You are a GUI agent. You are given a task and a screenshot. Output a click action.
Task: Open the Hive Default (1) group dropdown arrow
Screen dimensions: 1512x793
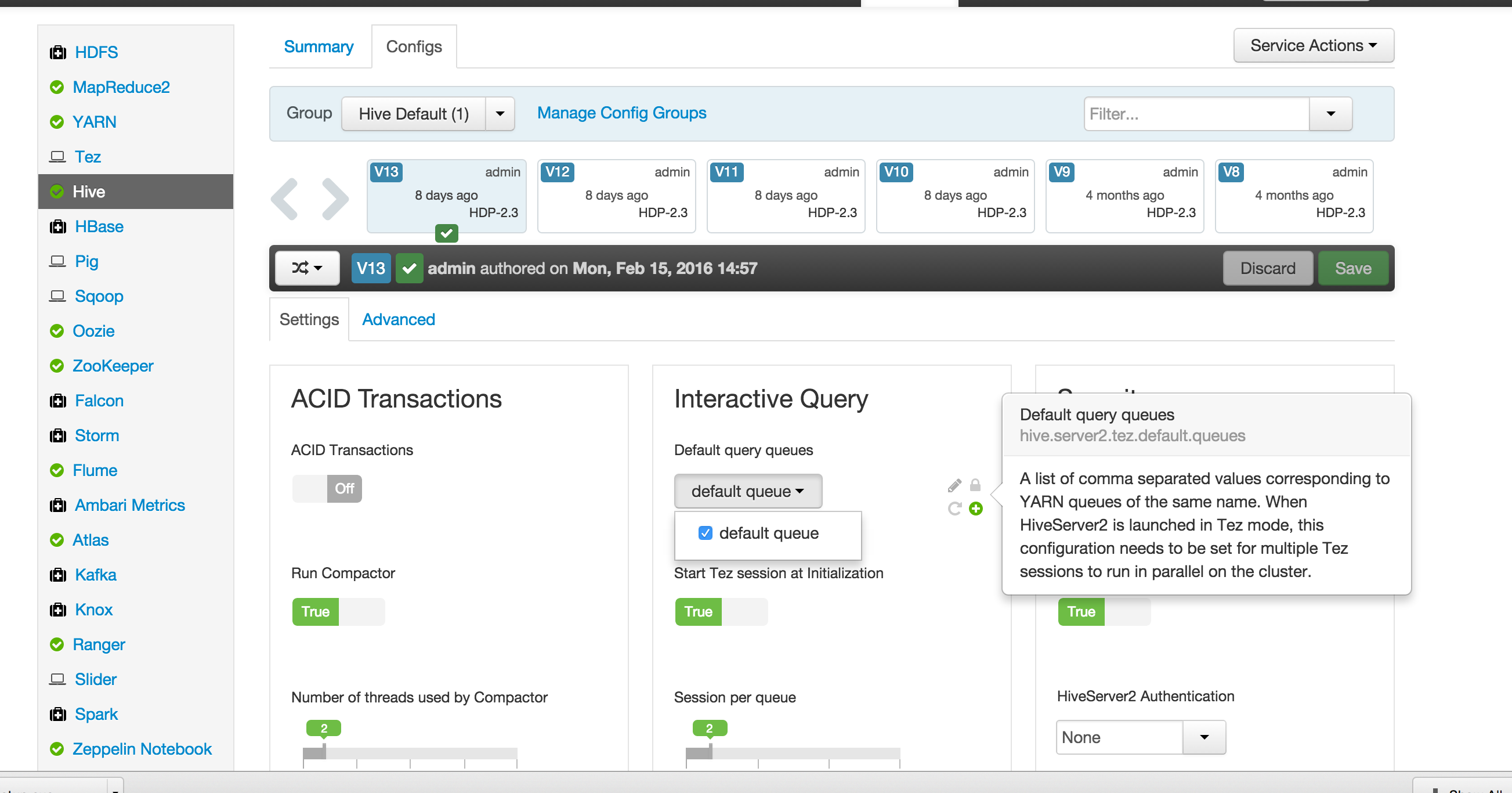pyautogui.click(x=500, y=113)
